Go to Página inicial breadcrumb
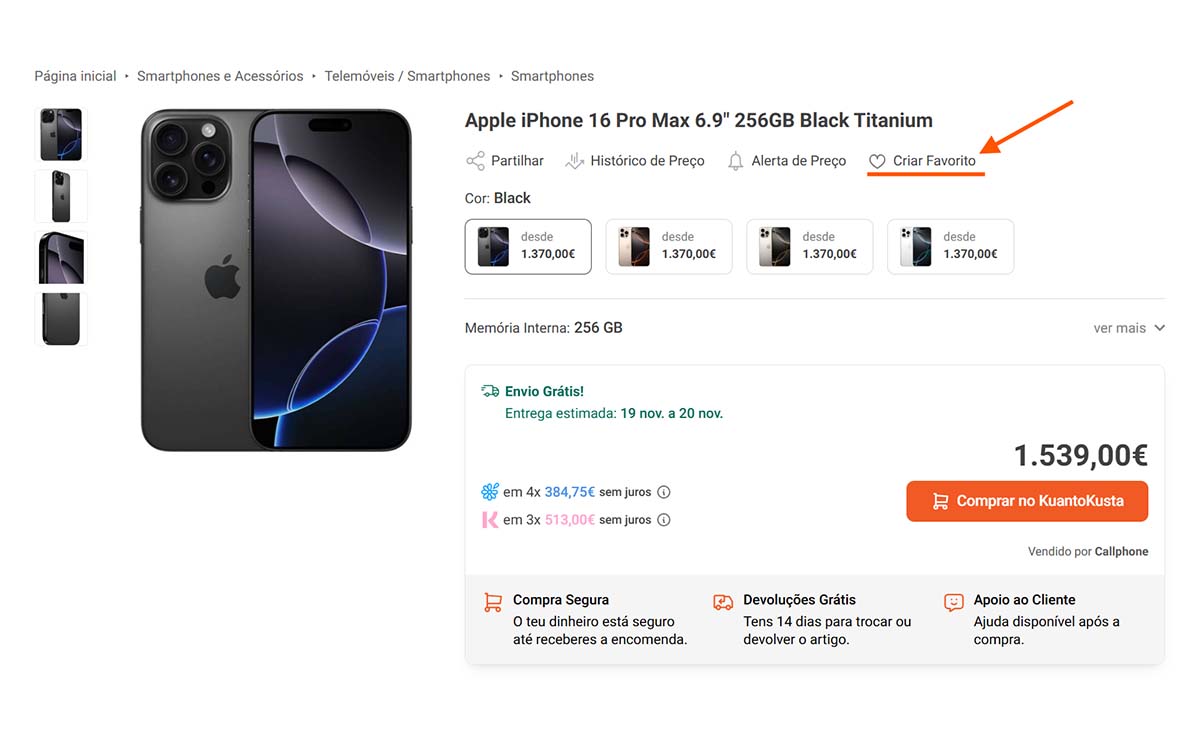The image size is (1200, 750). pos(75,76)
